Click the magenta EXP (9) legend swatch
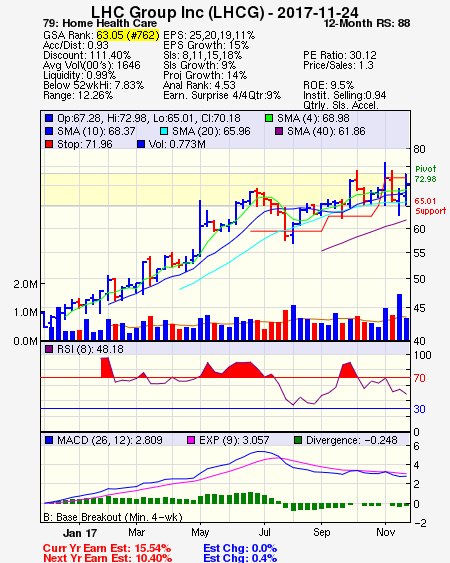Screen dimensions: 450x563 click(191, 440)
